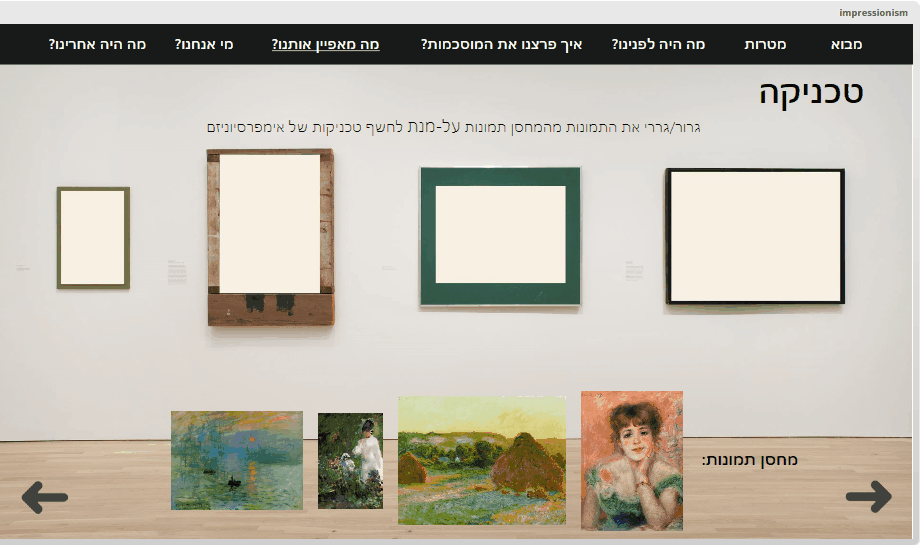The height and width of the screenshot is (545, 921).
Task: Navigate to מי אנחנו? section
Action: coord(204,44)
